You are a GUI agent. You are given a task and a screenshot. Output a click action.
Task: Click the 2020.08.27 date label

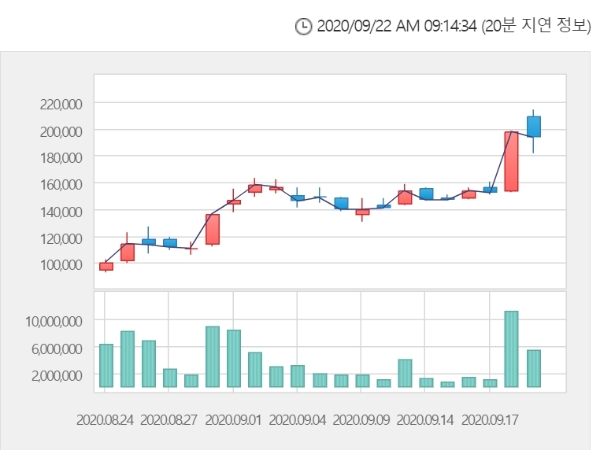tap(169, 420)
